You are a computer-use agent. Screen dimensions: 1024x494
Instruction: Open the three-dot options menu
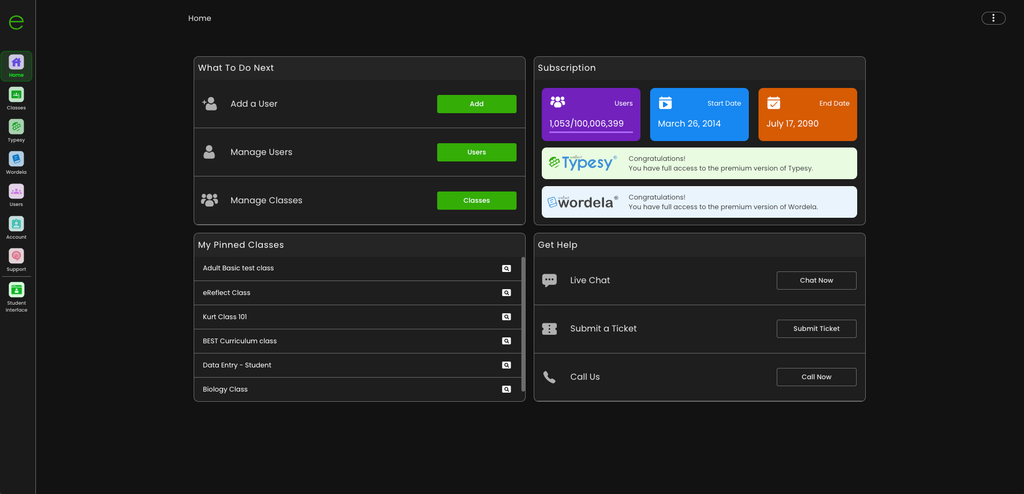pos(993,18)
